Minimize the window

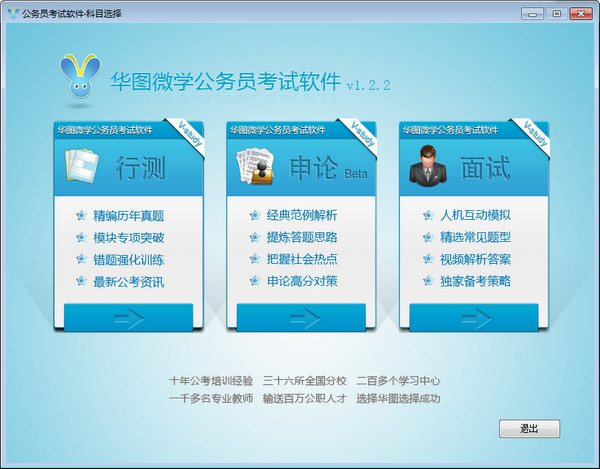(532, 14)
